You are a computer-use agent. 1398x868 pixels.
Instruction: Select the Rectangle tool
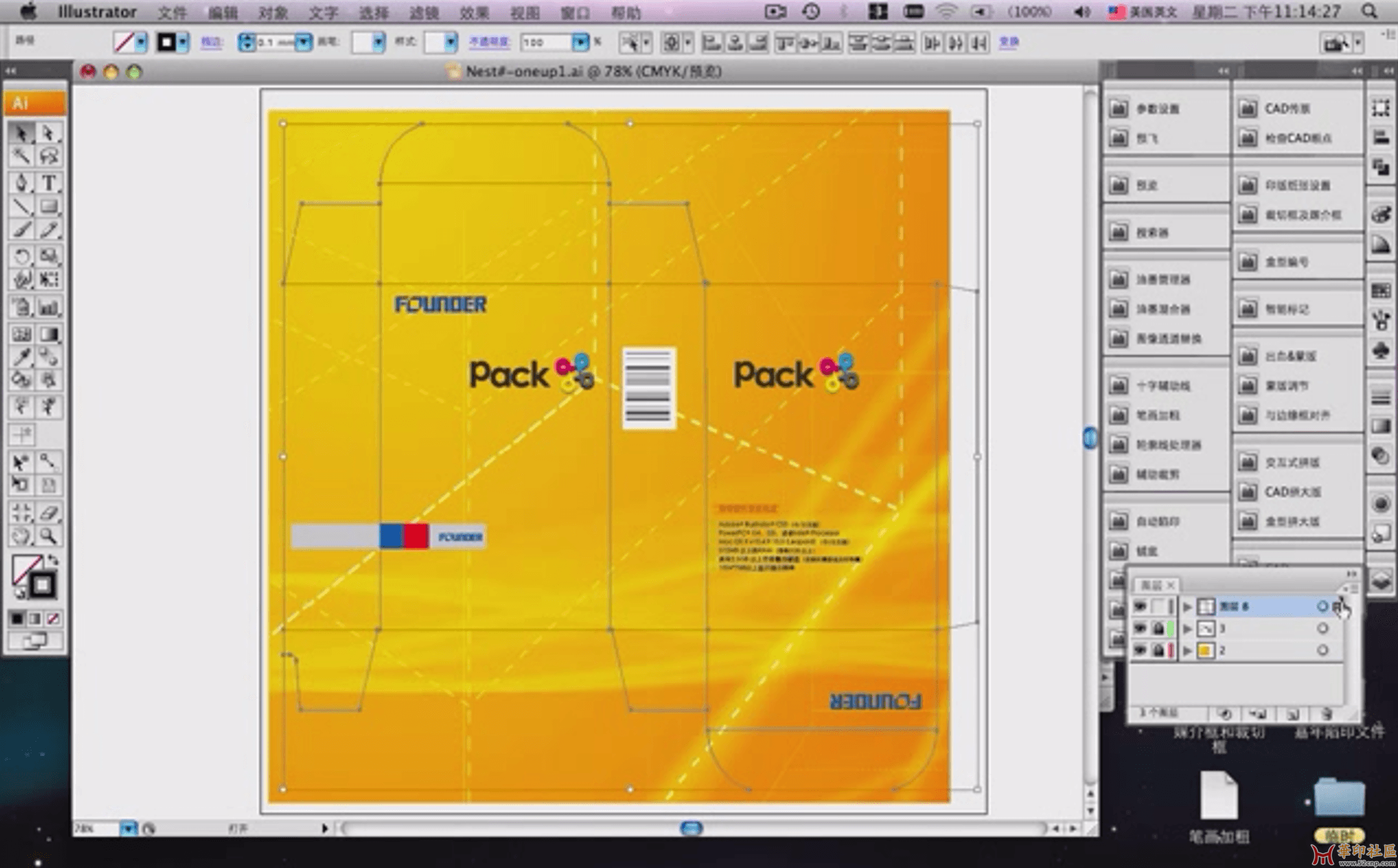pyautogui.click(x=48, y=206)
